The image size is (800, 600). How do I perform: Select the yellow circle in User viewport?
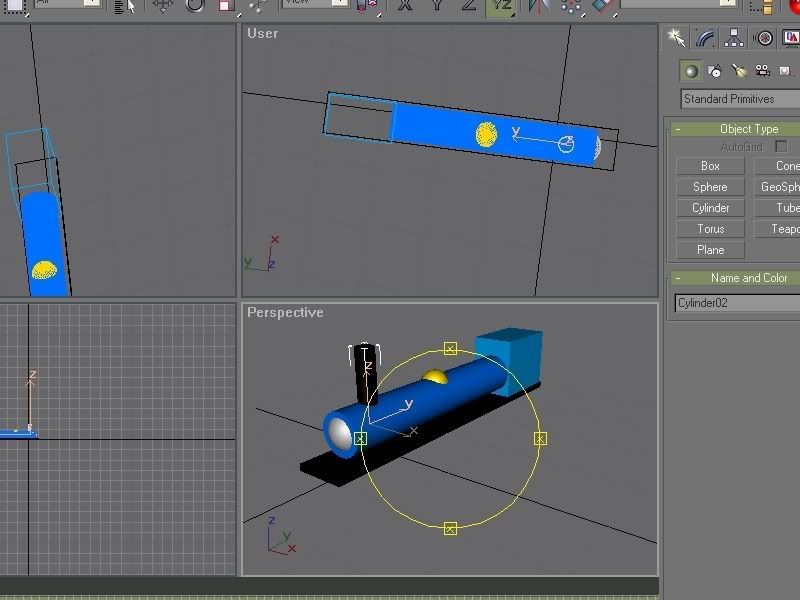pyautogui.click(x=486, y=135)
